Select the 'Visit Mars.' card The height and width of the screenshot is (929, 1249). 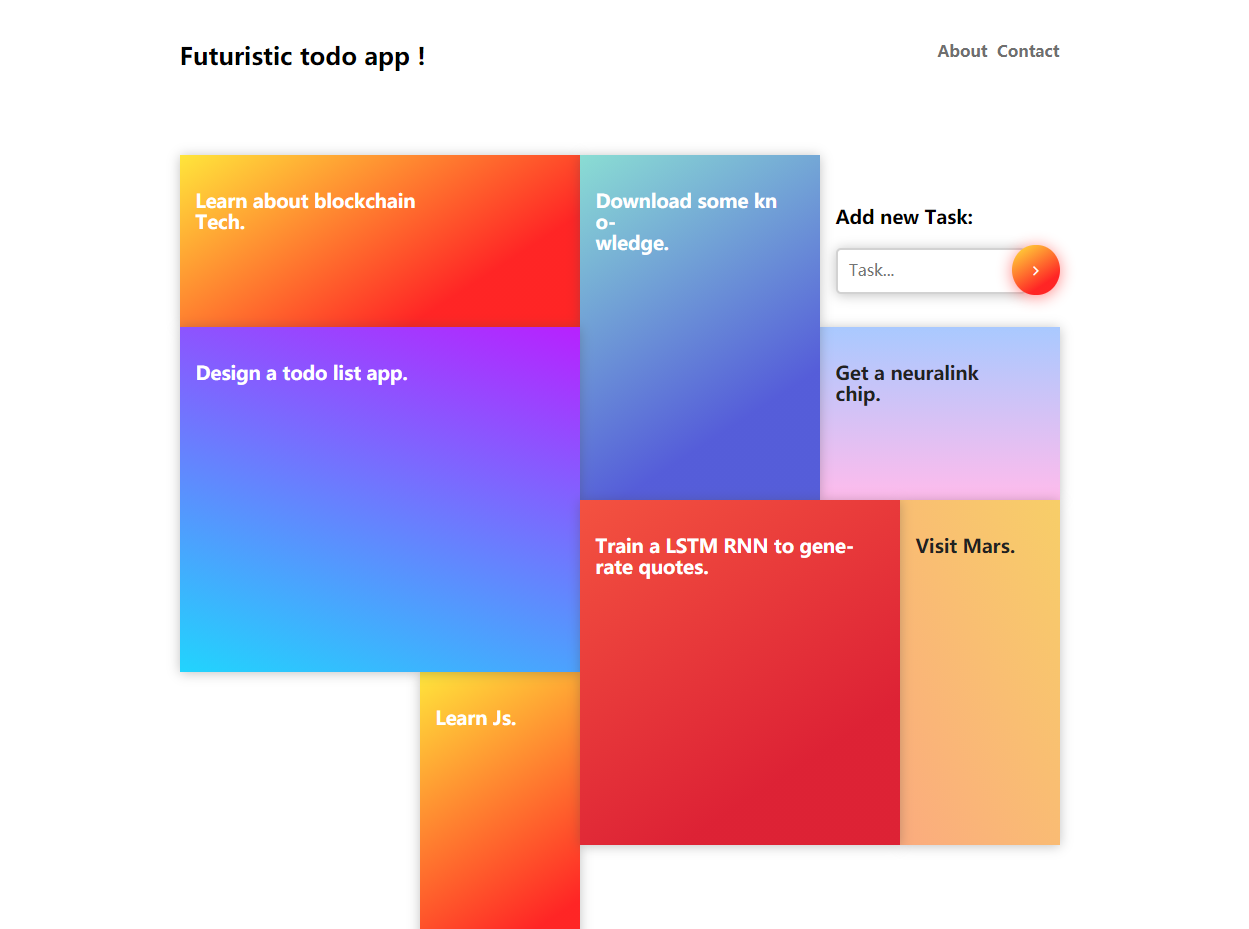(x=980, y=672)
